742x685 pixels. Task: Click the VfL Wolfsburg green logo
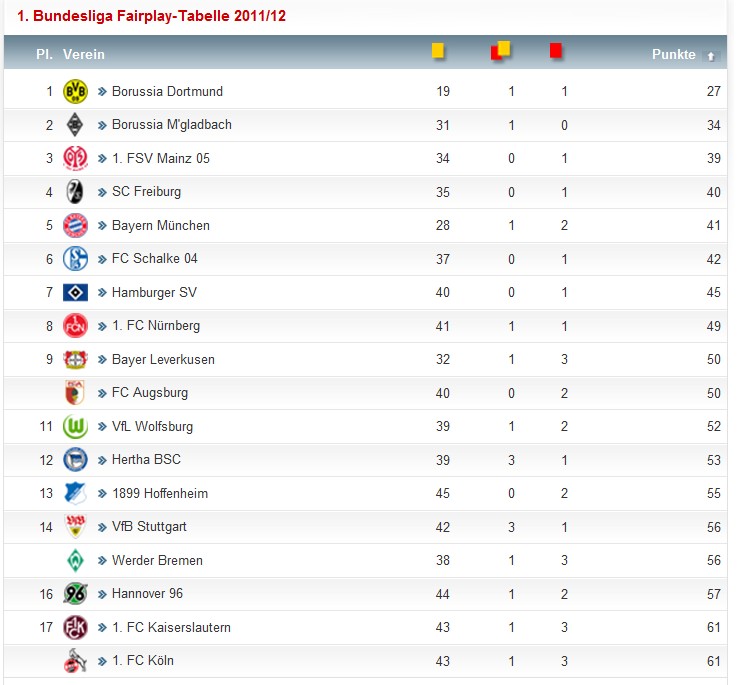[75, 427]
